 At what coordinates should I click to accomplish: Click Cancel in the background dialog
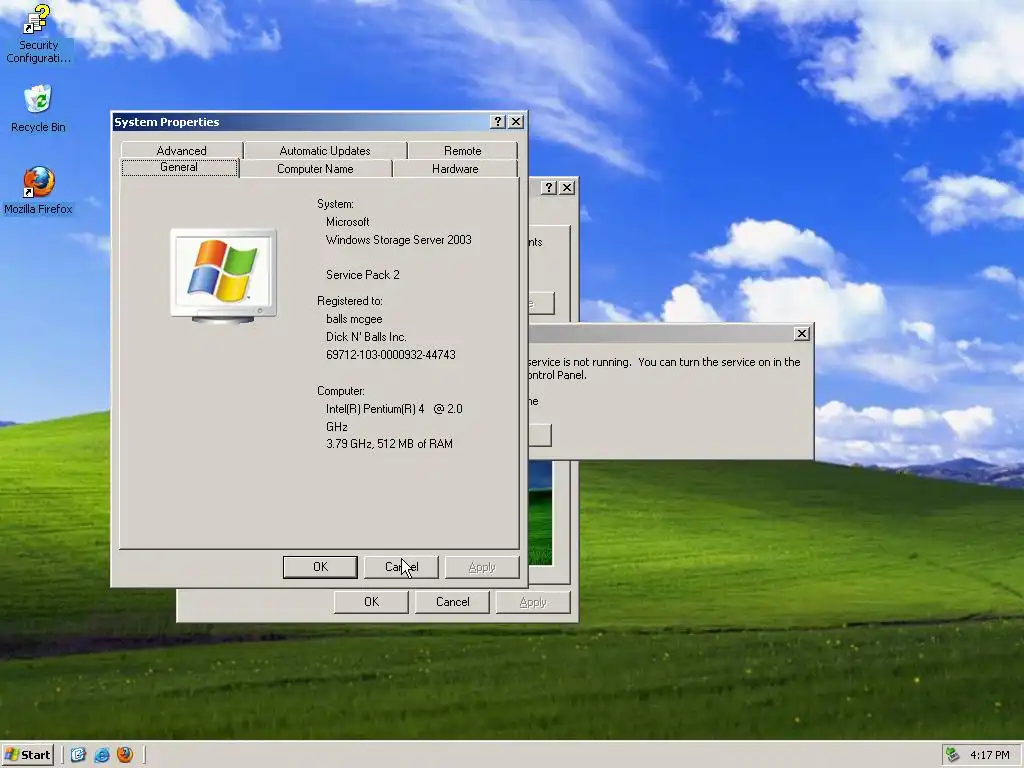click(453, 602)
